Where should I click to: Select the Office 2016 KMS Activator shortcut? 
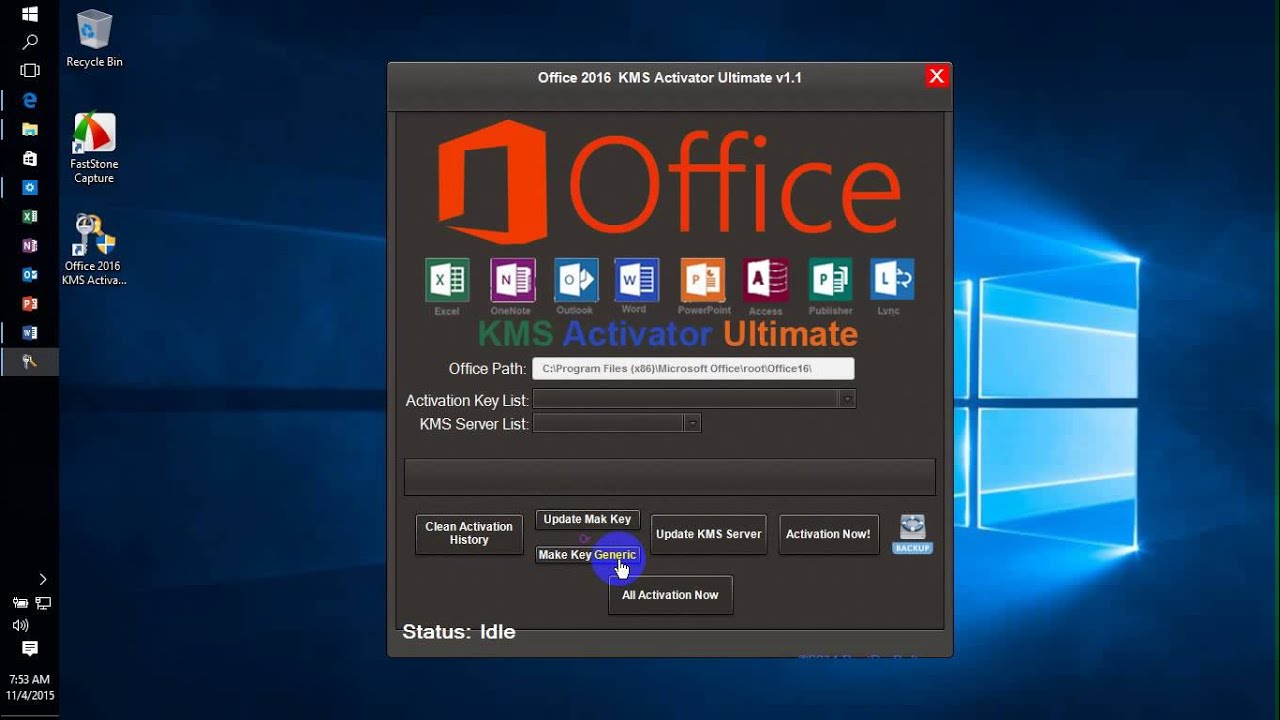point(94,250)
